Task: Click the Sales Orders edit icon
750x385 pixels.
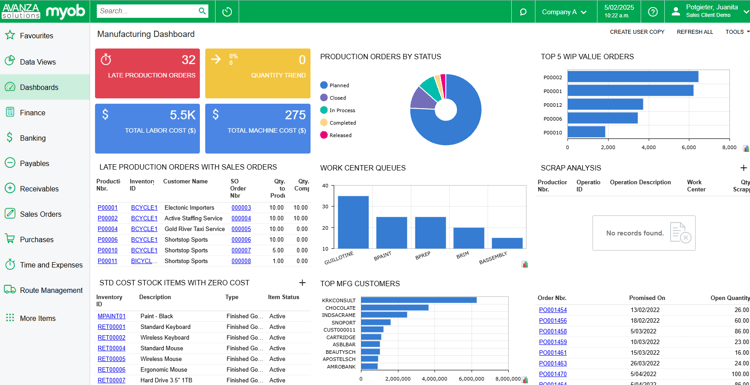Action: (x=9, y=214)
